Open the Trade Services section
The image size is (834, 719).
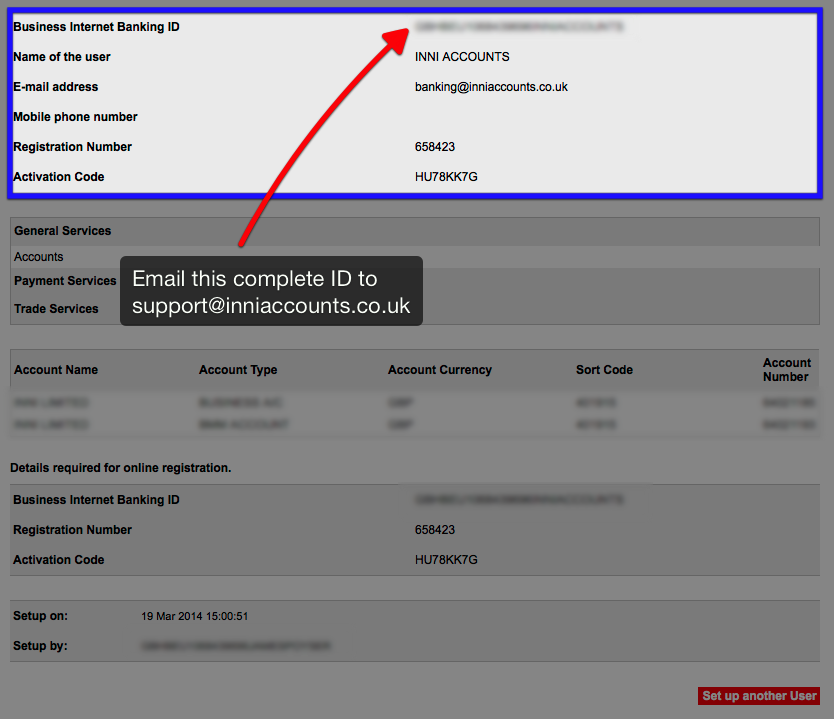pos(56,309)
